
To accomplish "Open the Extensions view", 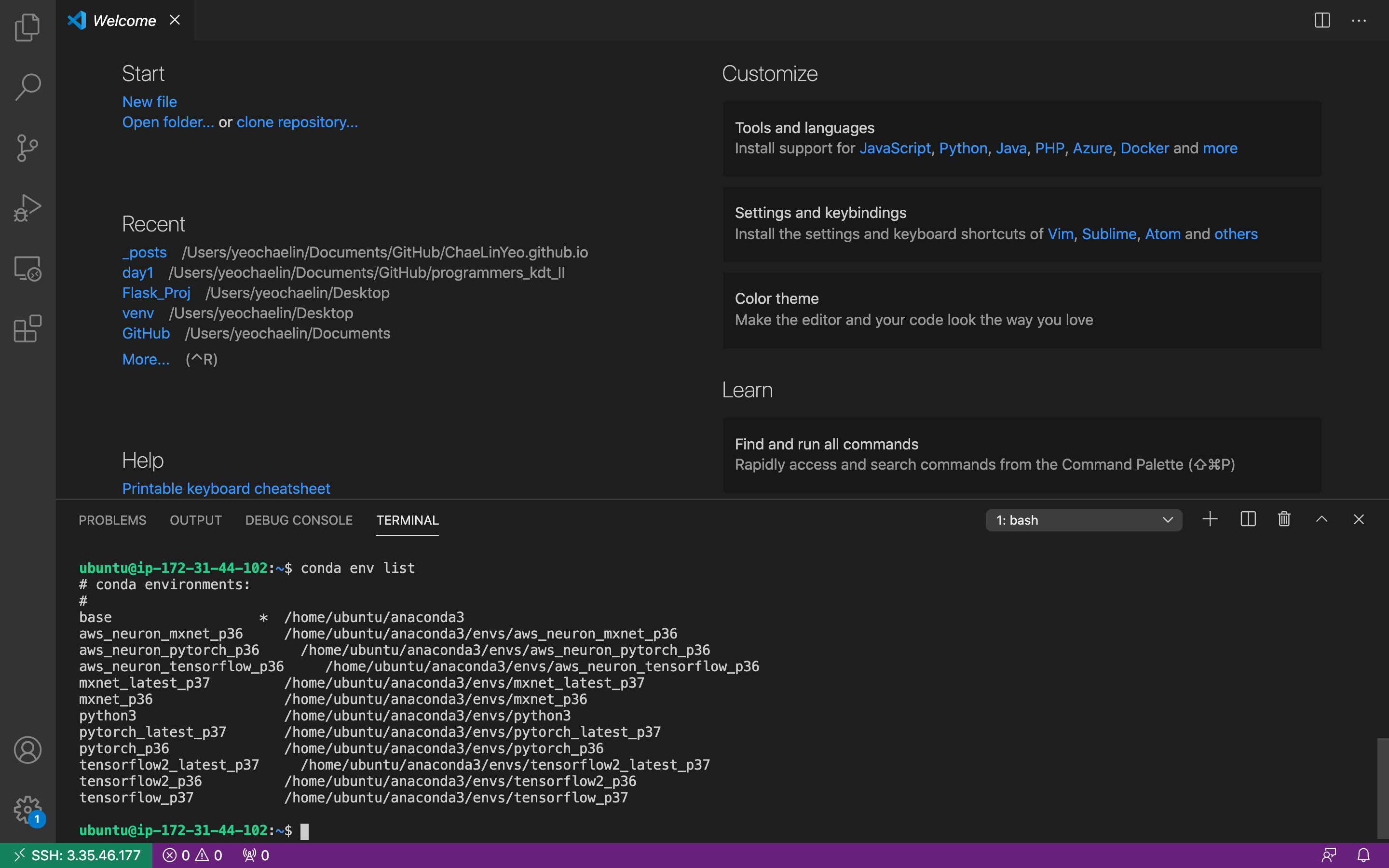I will pos(27,328).
